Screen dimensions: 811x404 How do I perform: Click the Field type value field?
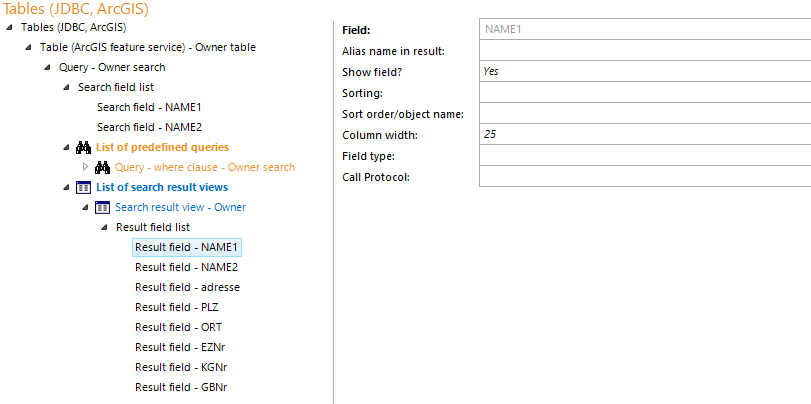pyautogui.click(x=645, y=155)
